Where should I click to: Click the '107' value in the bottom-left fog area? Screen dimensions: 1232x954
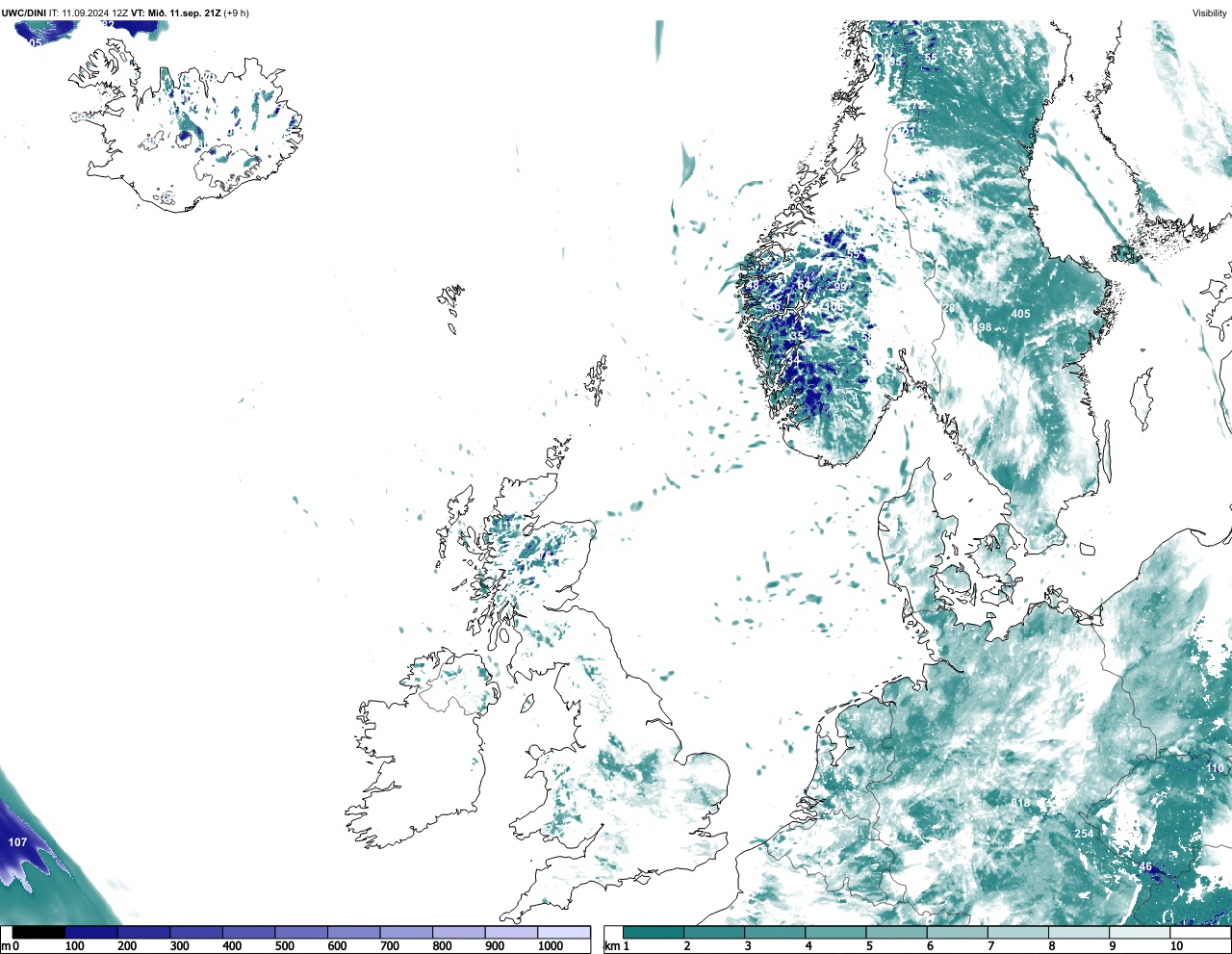pos(17,842)
